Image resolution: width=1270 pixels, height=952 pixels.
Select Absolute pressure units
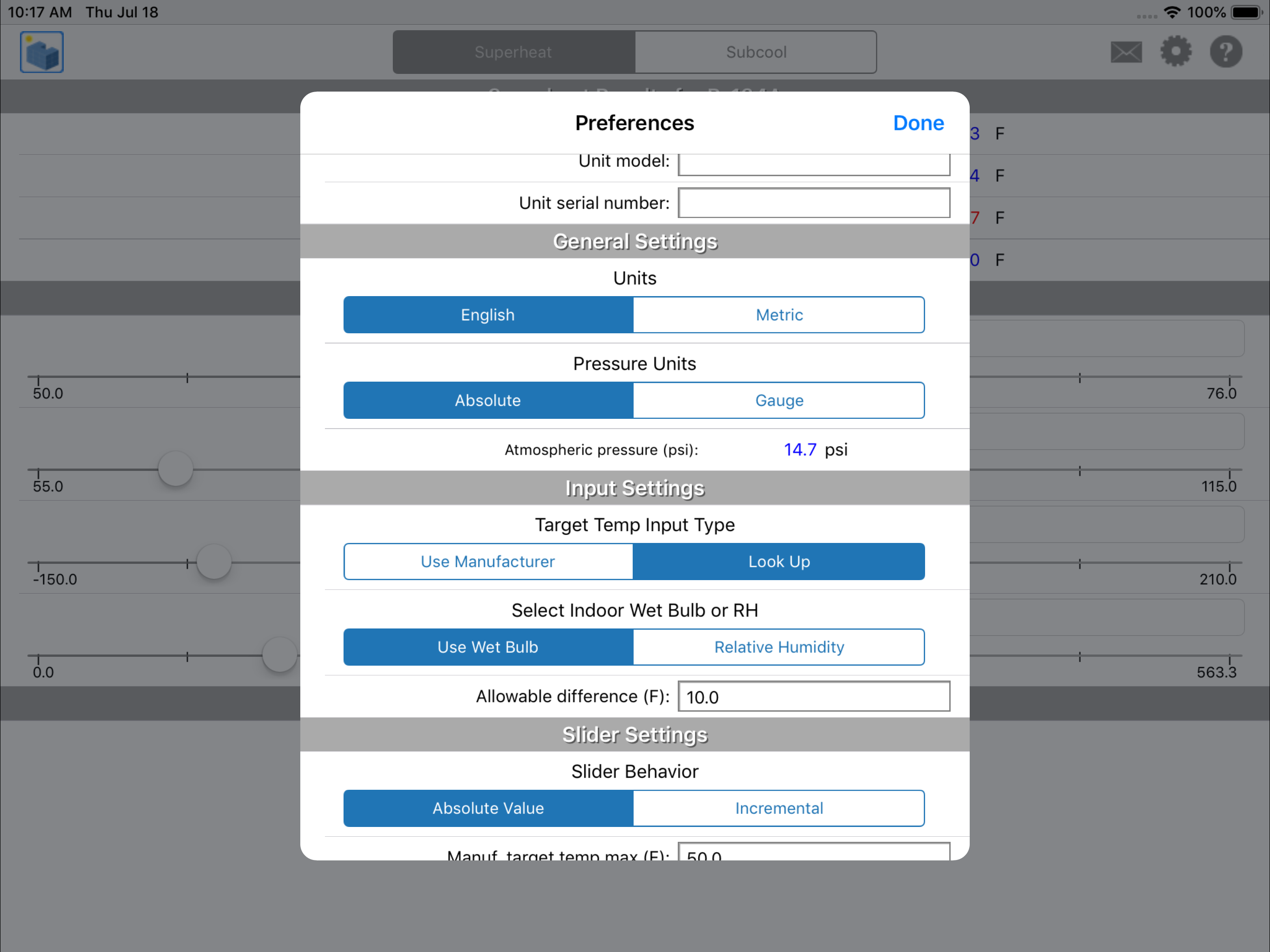[x=488, y=400]
